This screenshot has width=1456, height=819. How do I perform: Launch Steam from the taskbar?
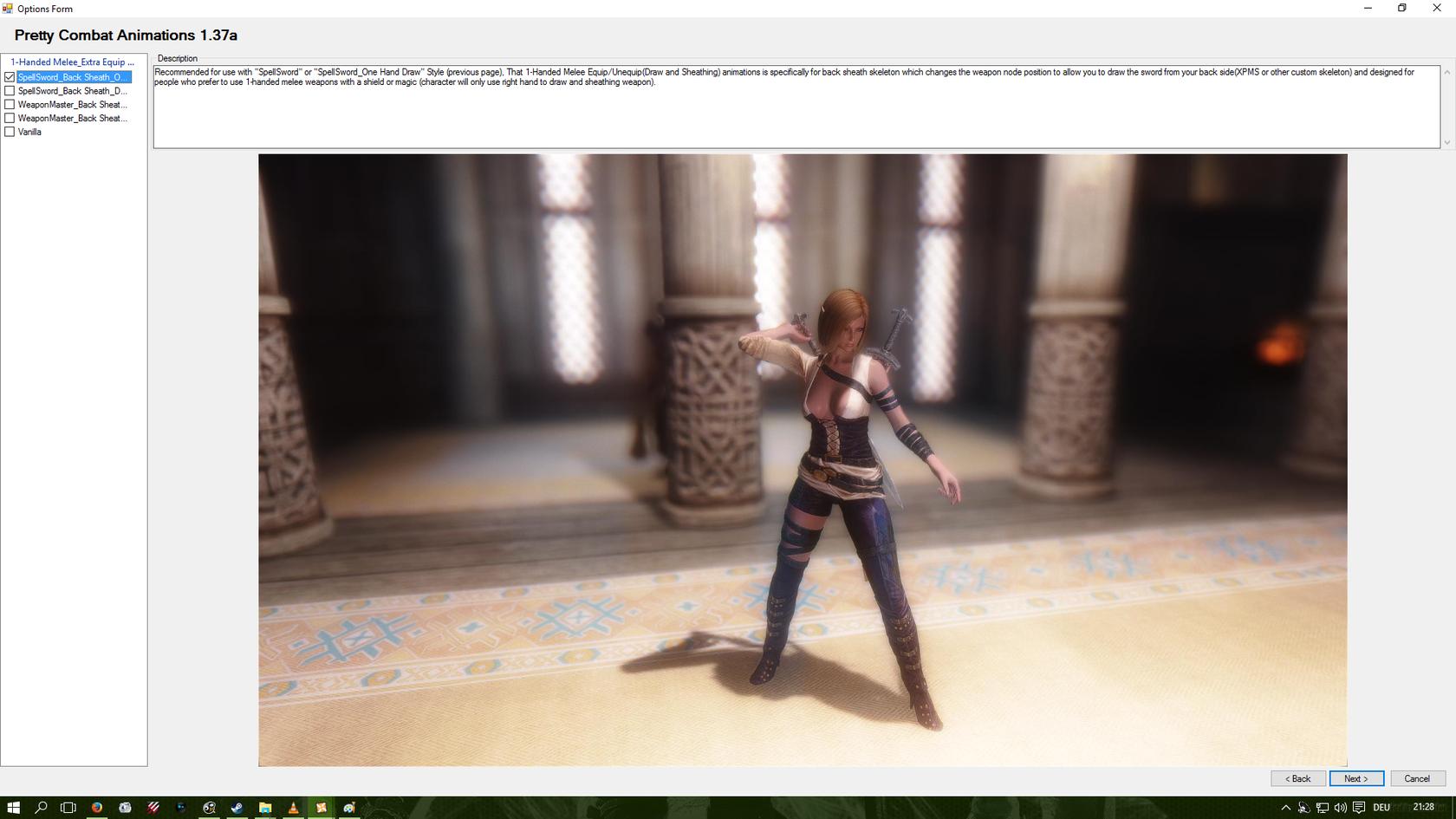(237, 807)
